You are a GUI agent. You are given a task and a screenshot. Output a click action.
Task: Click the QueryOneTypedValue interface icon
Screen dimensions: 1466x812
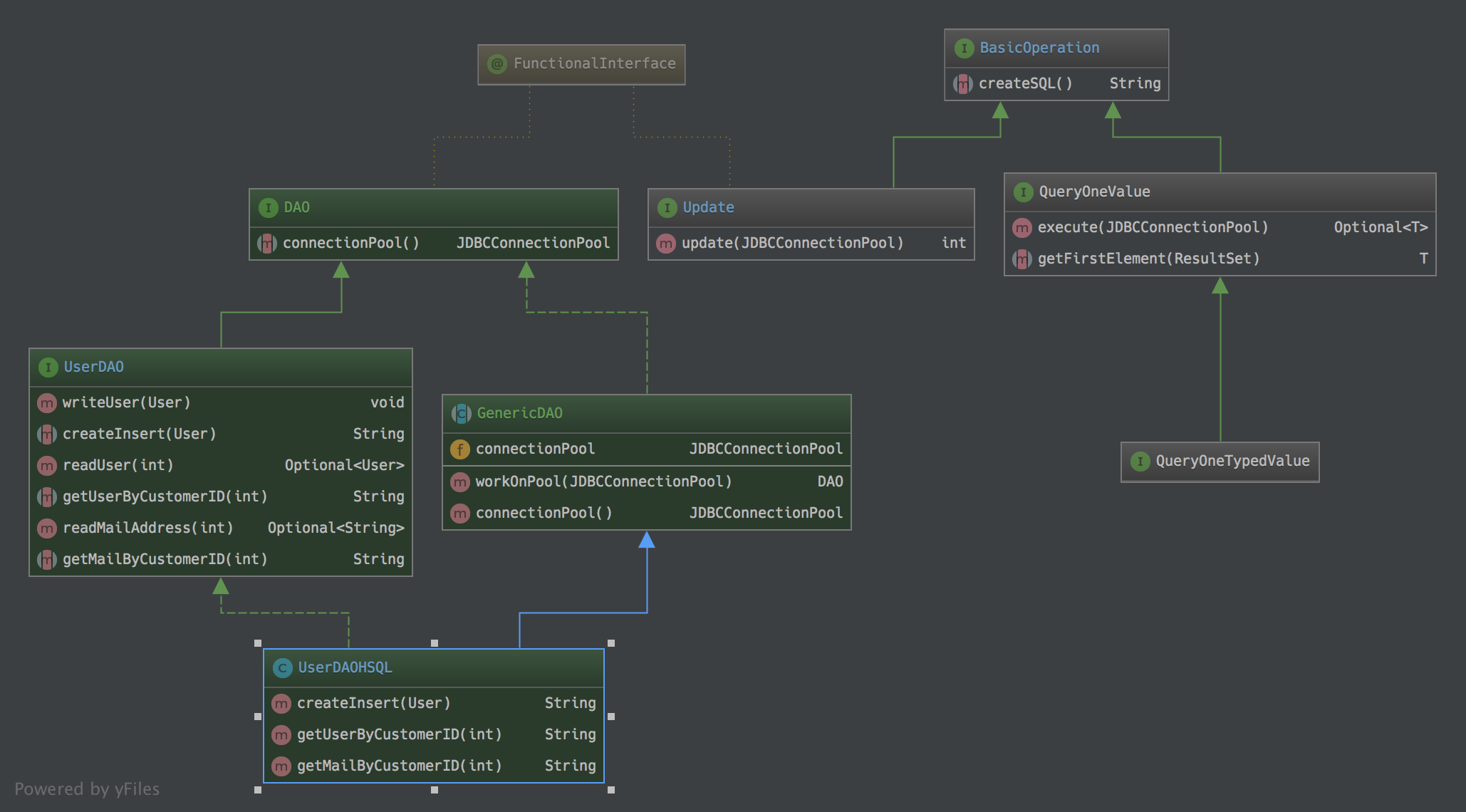(1140, 462)
